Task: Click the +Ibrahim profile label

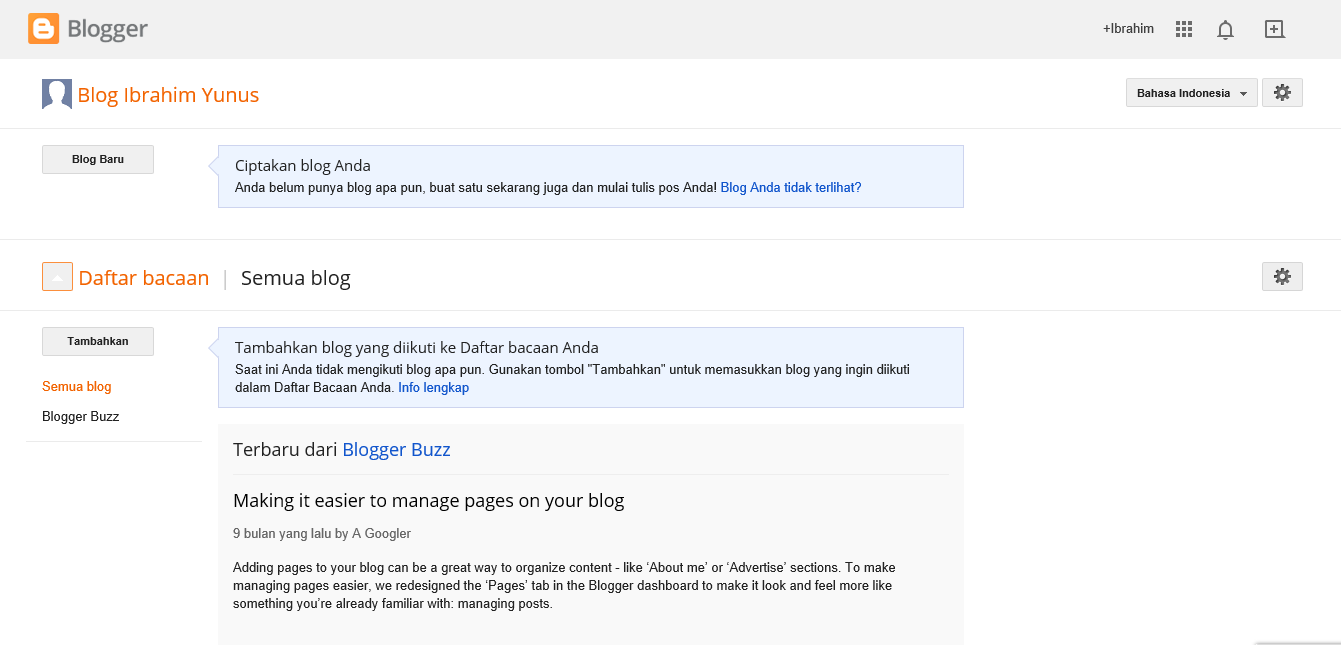Action: tap(1128, 29)
